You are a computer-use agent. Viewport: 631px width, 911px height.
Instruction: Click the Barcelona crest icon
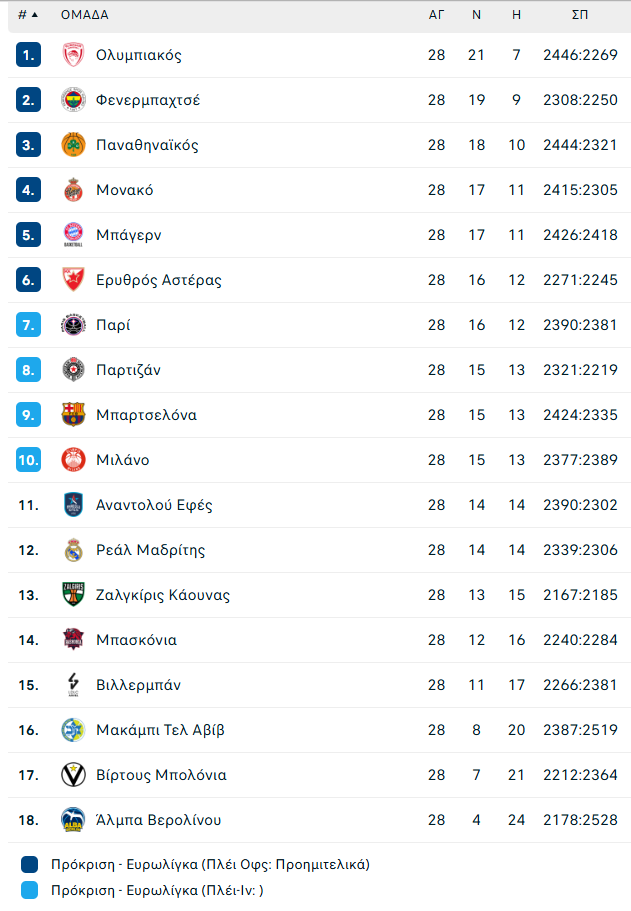(x=73, y=415)
